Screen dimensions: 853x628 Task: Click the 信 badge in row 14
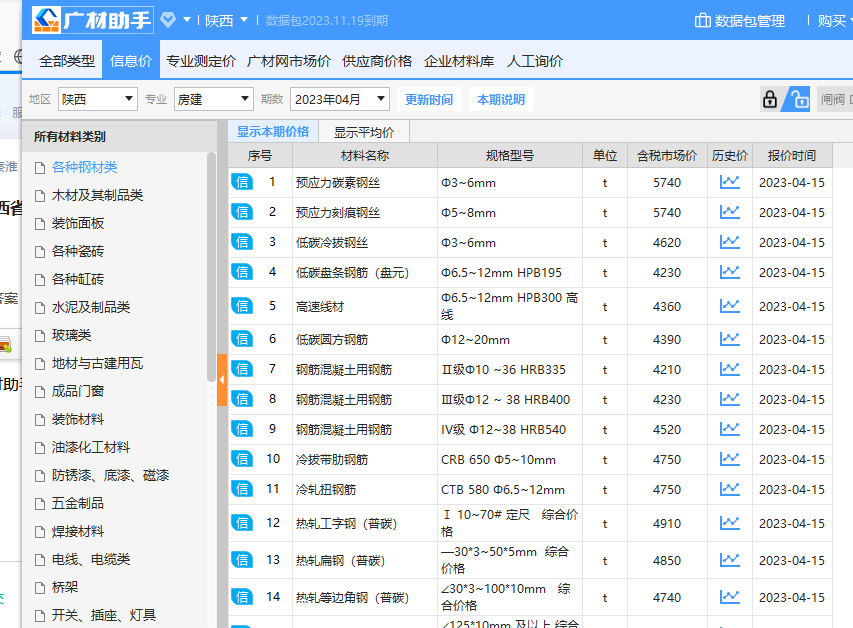242,597
